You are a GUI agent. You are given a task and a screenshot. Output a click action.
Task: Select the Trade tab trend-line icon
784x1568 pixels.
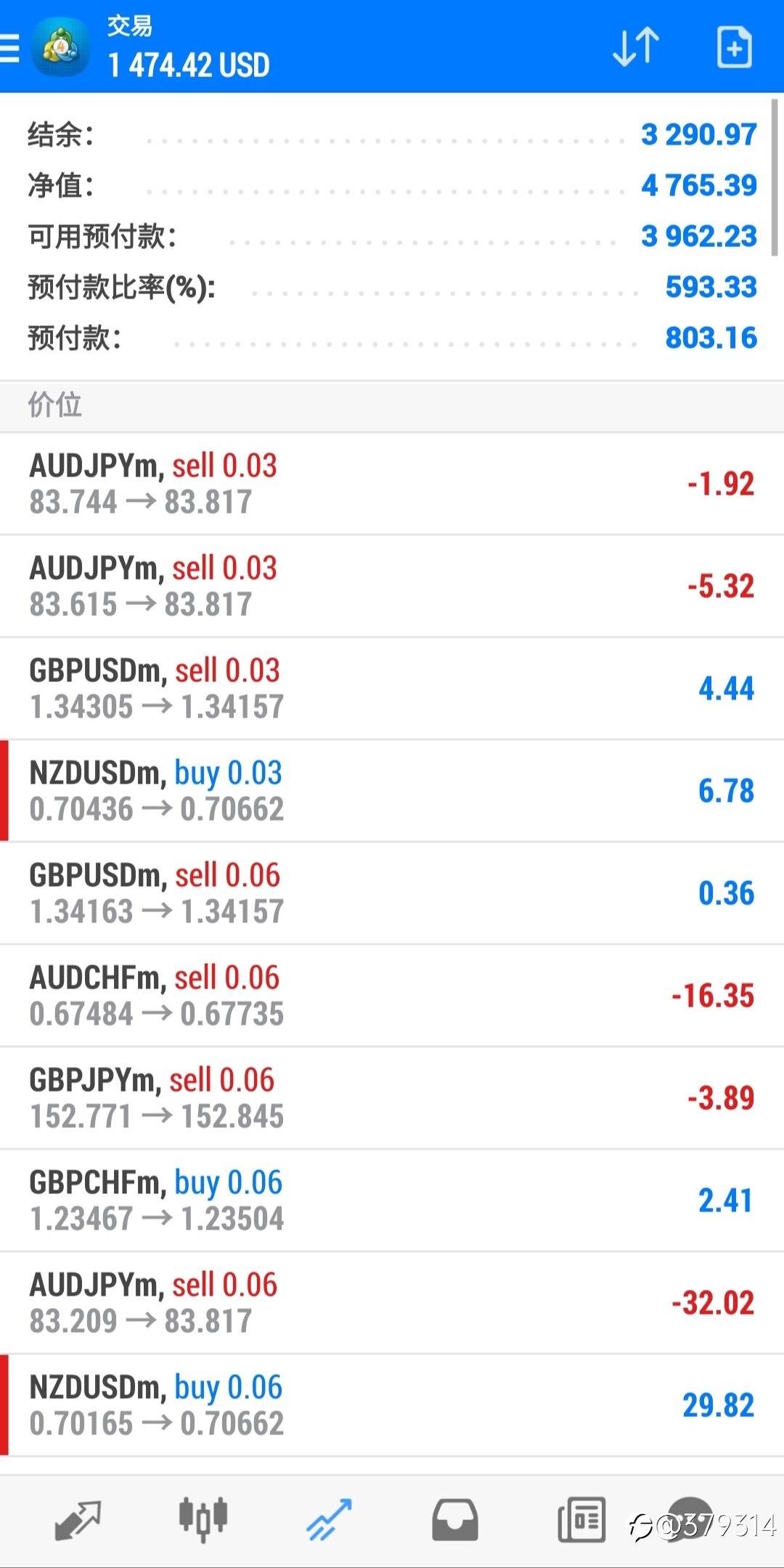pyautogui.click(x=329, y=1519)
